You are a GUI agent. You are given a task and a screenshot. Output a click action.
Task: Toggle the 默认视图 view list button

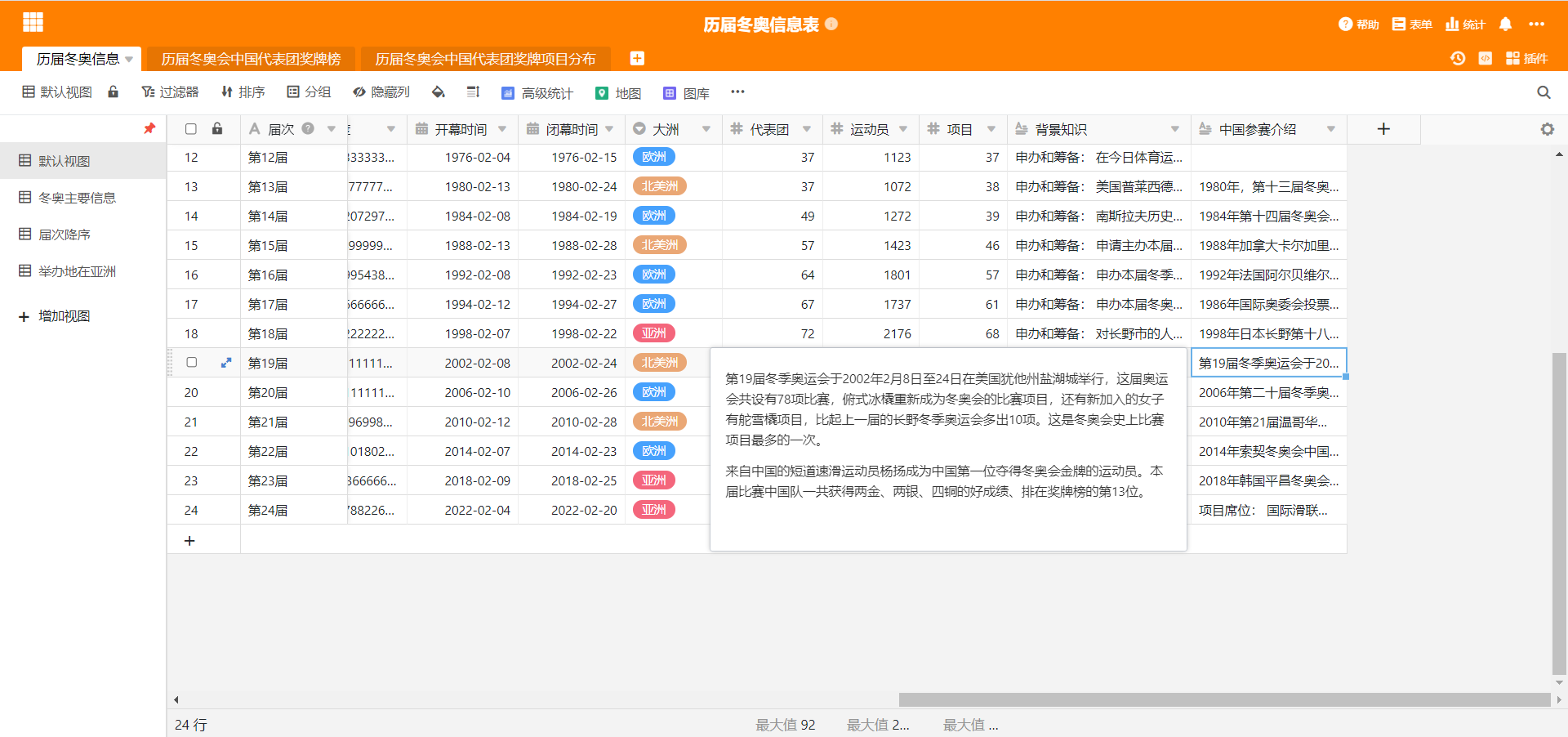pyautogui.click(x=57, y=92)
